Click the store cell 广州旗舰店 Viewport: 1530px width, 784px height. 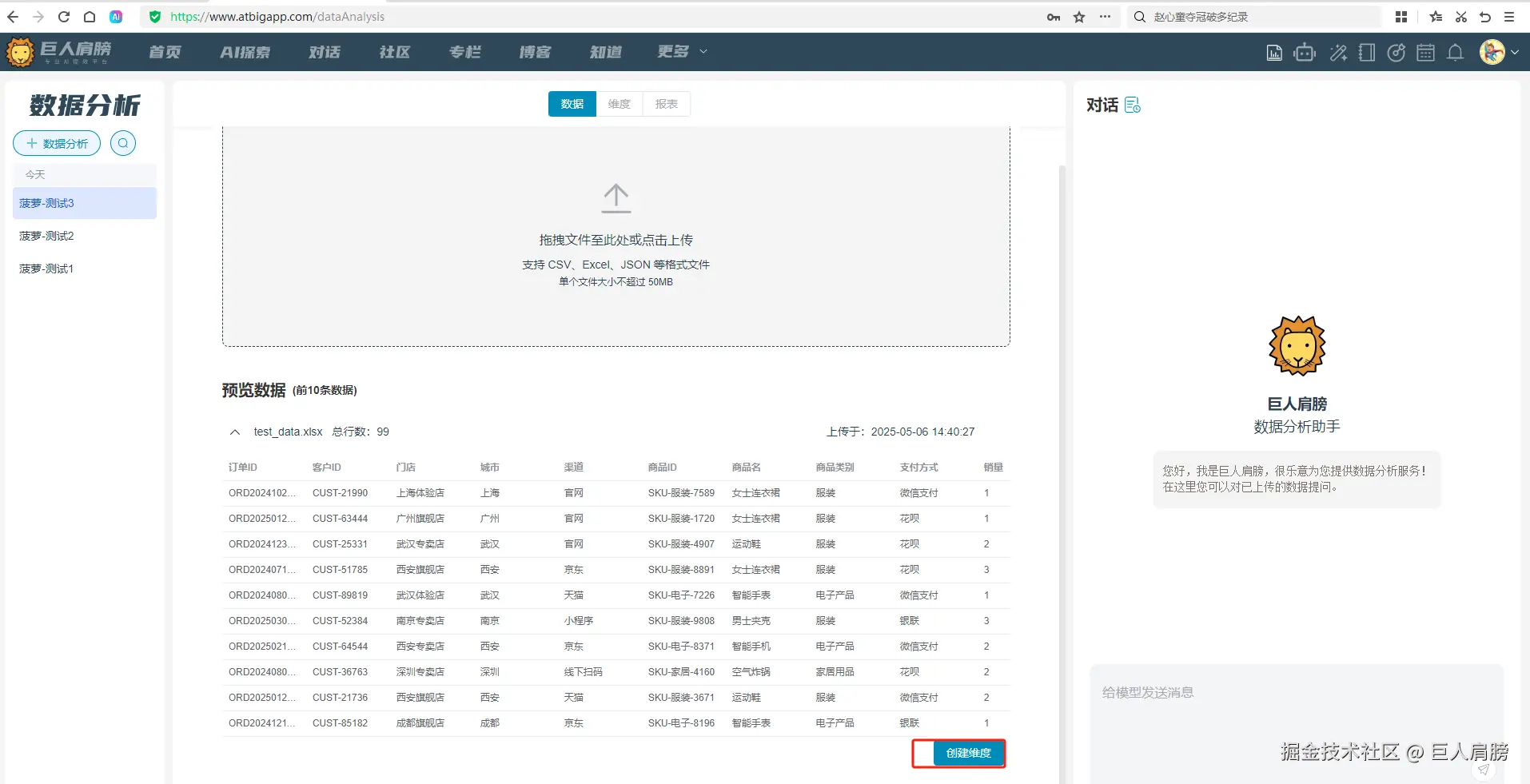[x=420, y=519]
